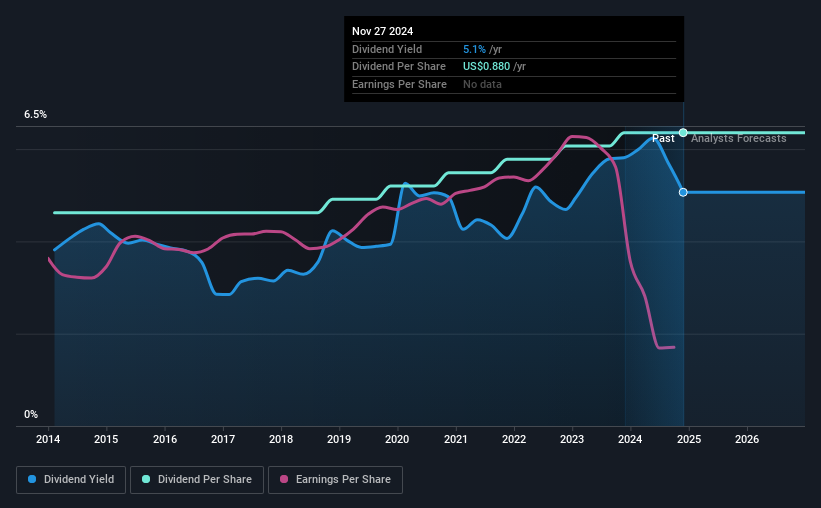821x508 pixels.
Task: Click the 2019 x-axis label
Action: (339, 439)
